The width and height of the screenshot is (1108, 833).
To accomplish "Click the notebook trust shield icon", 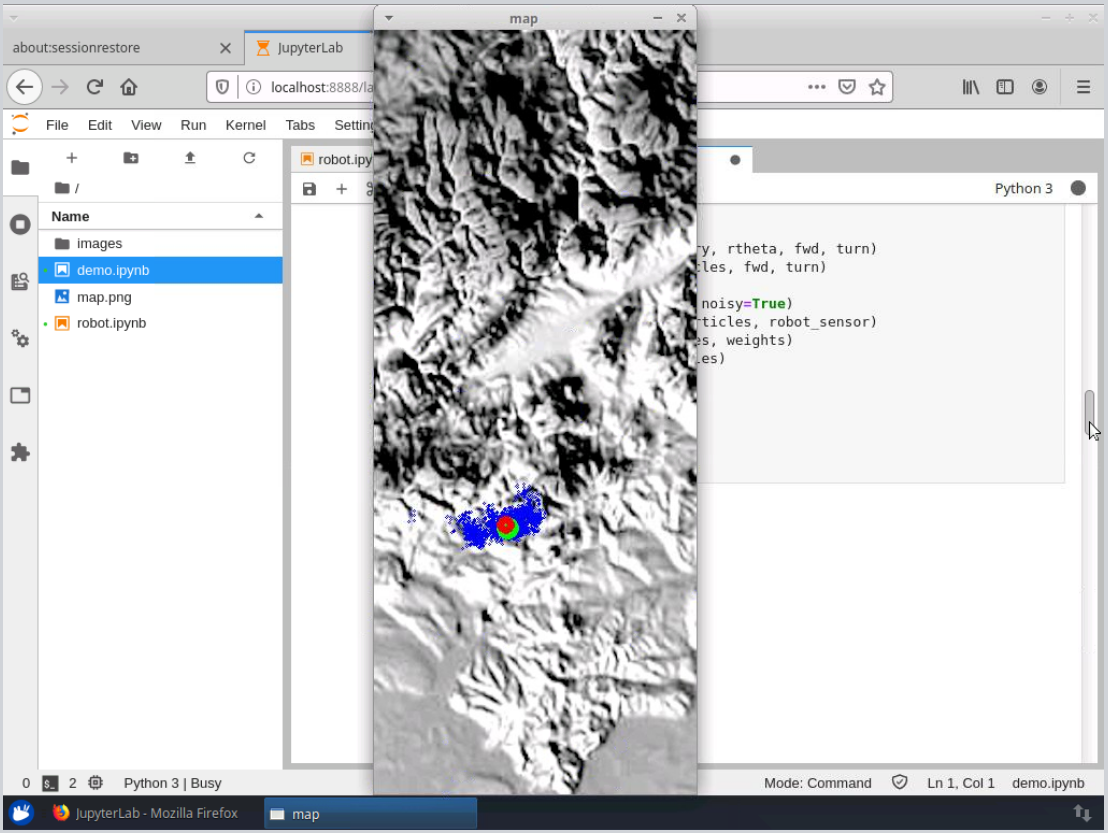I will (x=900, y=782).
